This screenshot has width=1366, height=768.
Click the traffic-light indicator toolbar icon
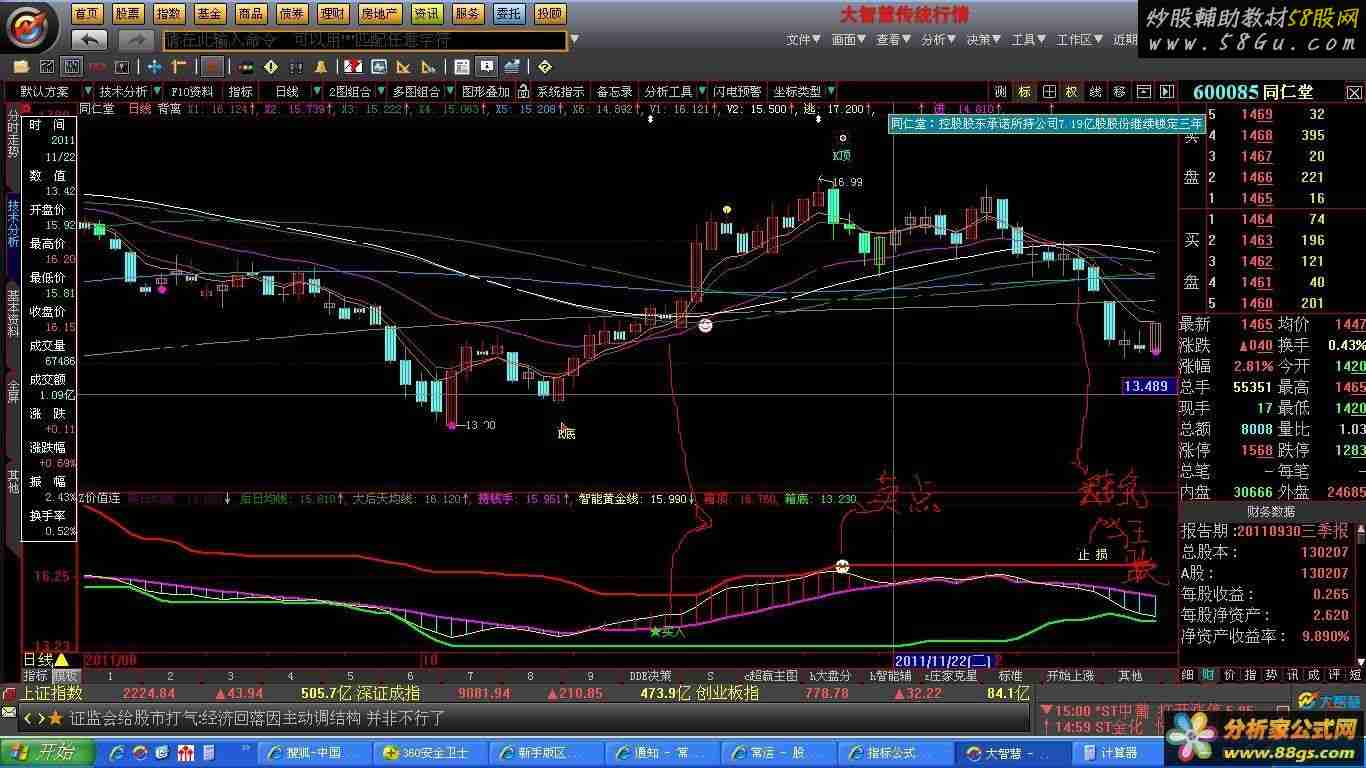(245, 67)
